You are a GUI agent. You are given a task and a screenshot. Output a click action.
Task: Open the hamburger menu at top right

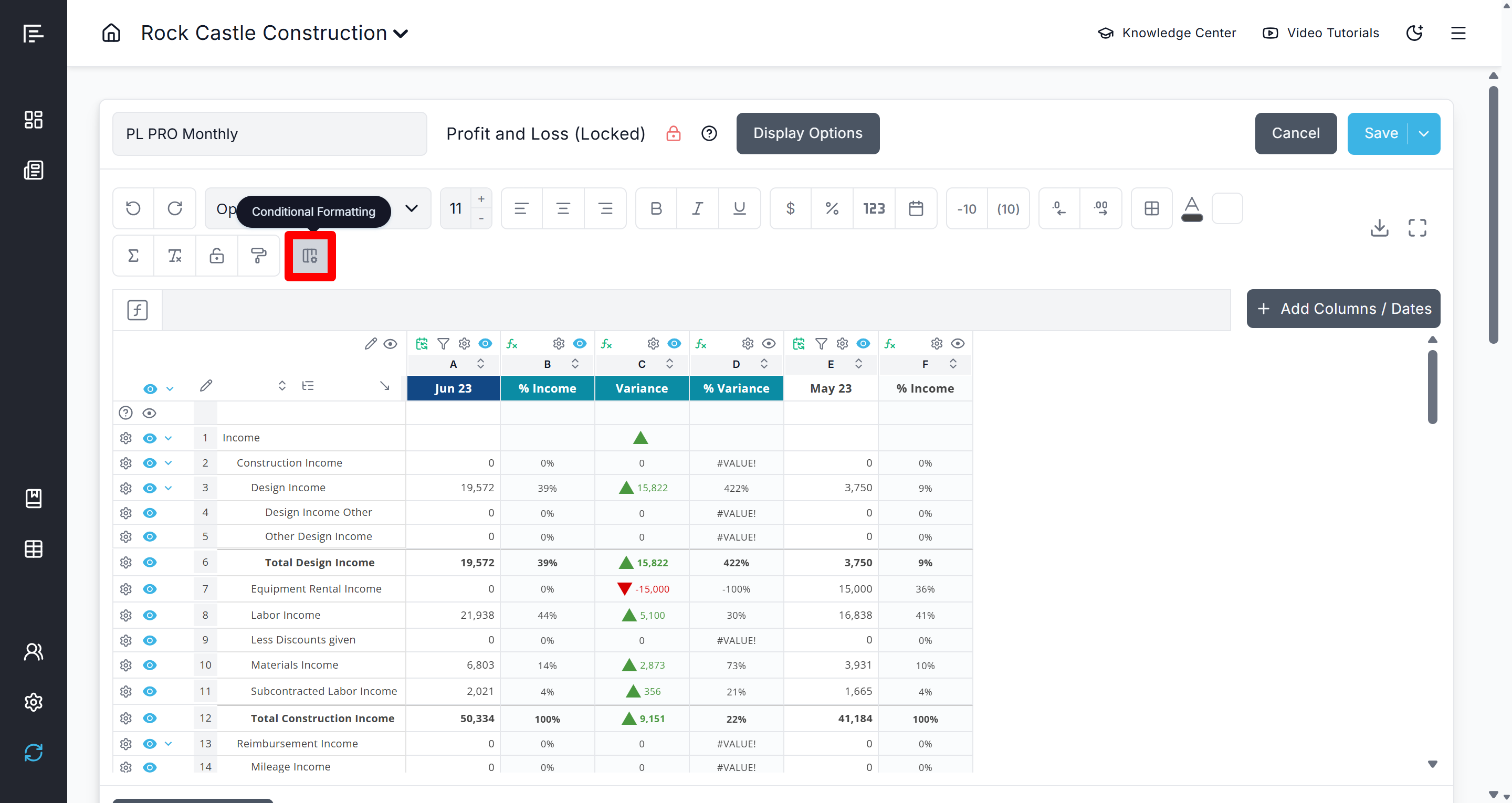pyautogui.click(x=1458, y=33)
